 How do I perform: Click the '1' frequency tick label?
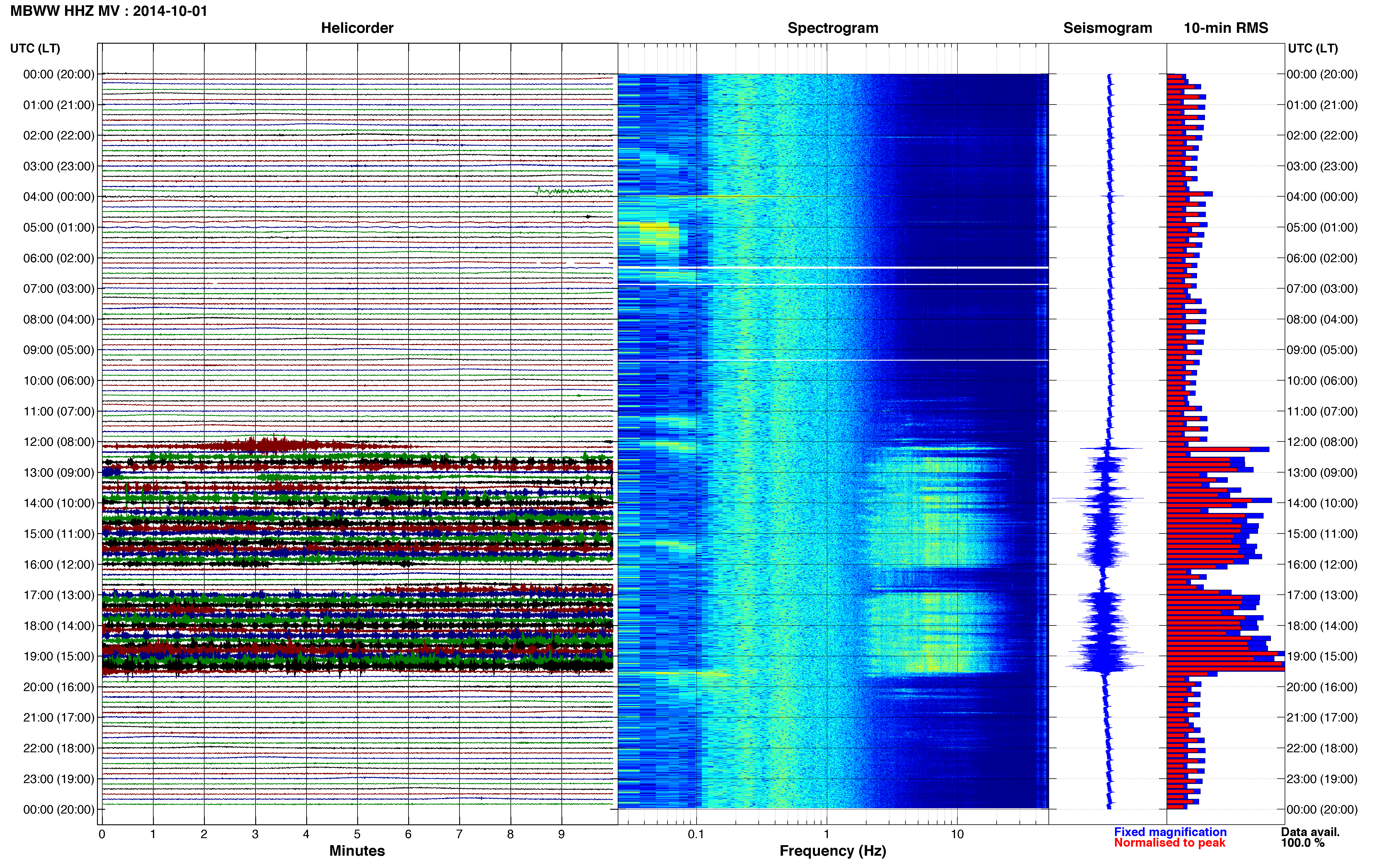click(x=827, y=834)
